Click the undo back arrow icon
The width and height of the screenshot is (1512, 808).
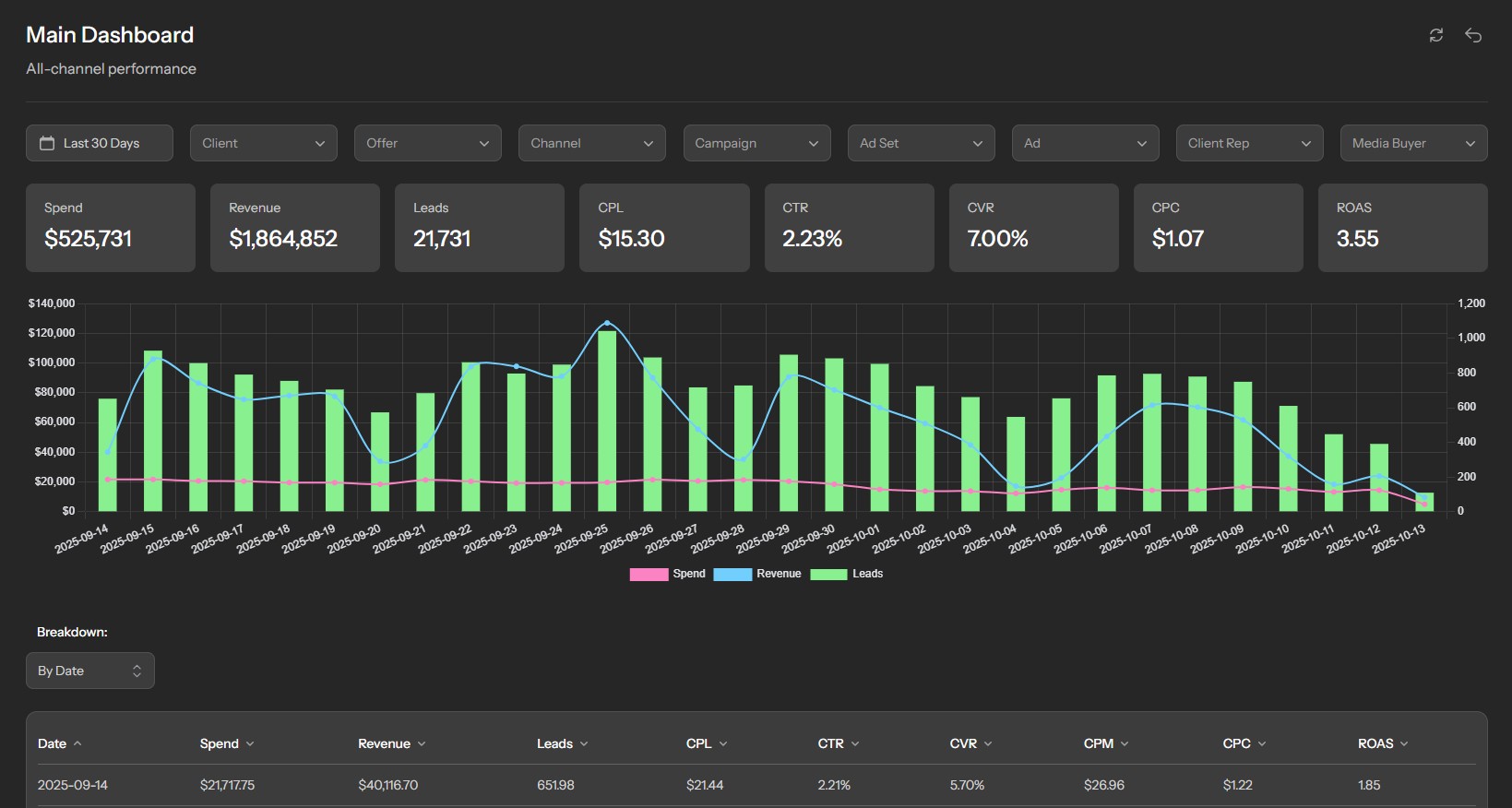pos(1473,35)
